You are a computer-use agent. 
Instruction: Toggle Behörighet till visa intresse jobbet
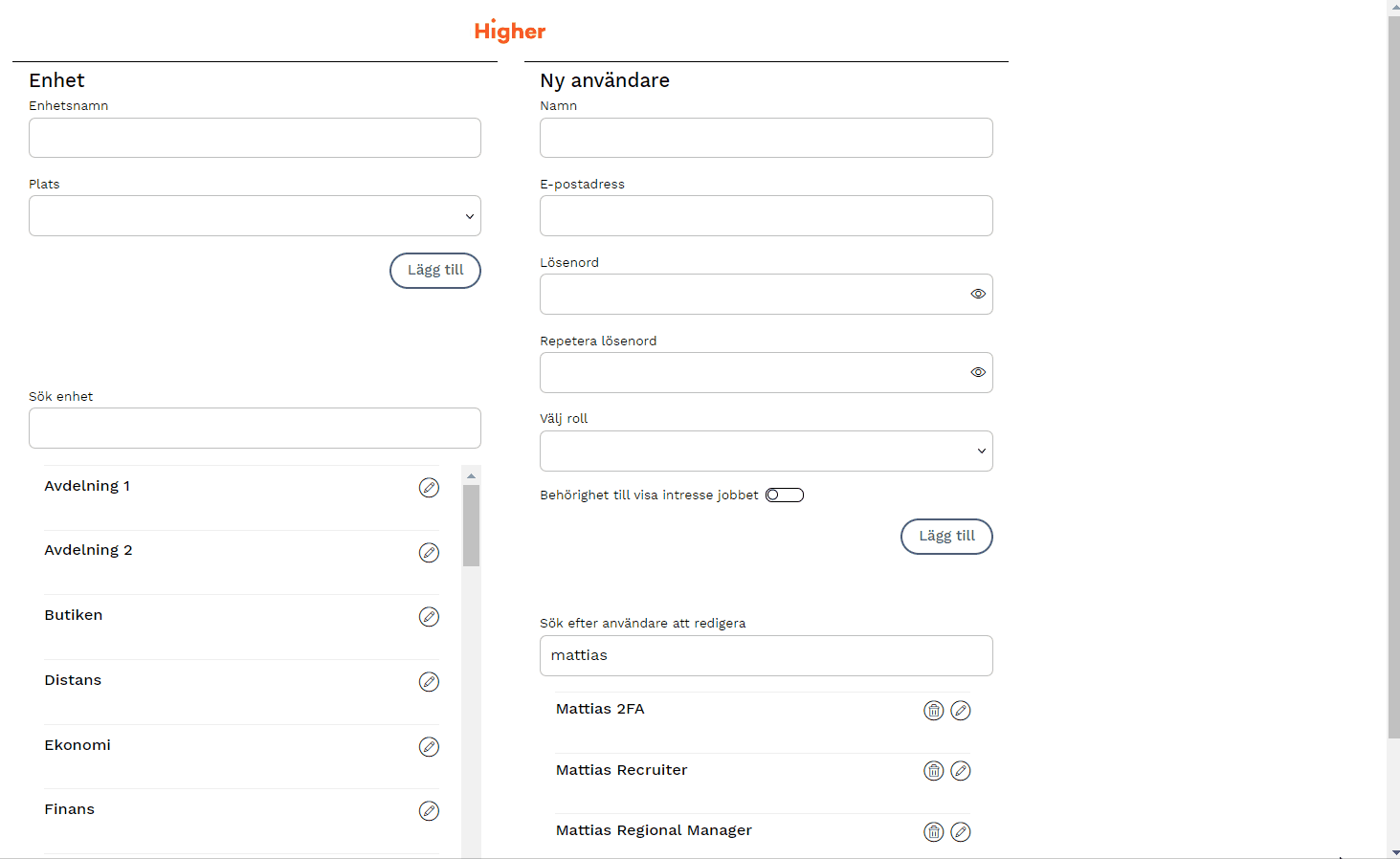(784, 496)
